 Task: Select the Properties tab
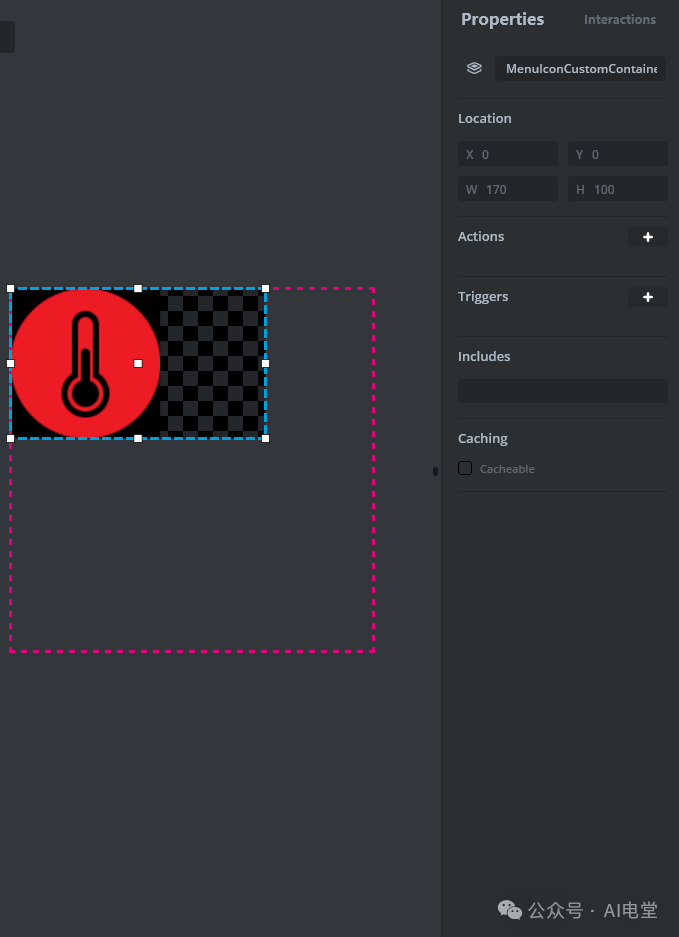click(502, 20)
